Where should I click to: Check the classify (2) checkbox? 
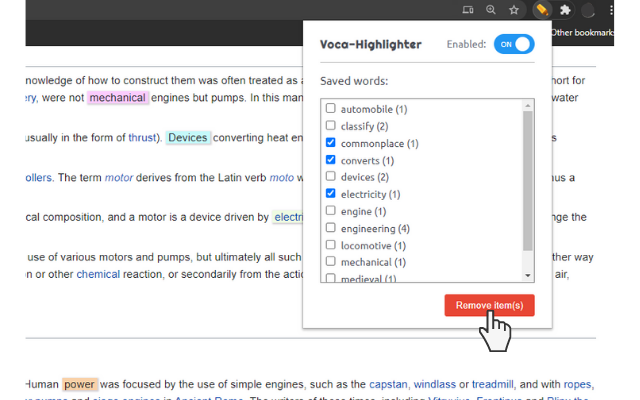pyautogui.click(x=331, y=125)
